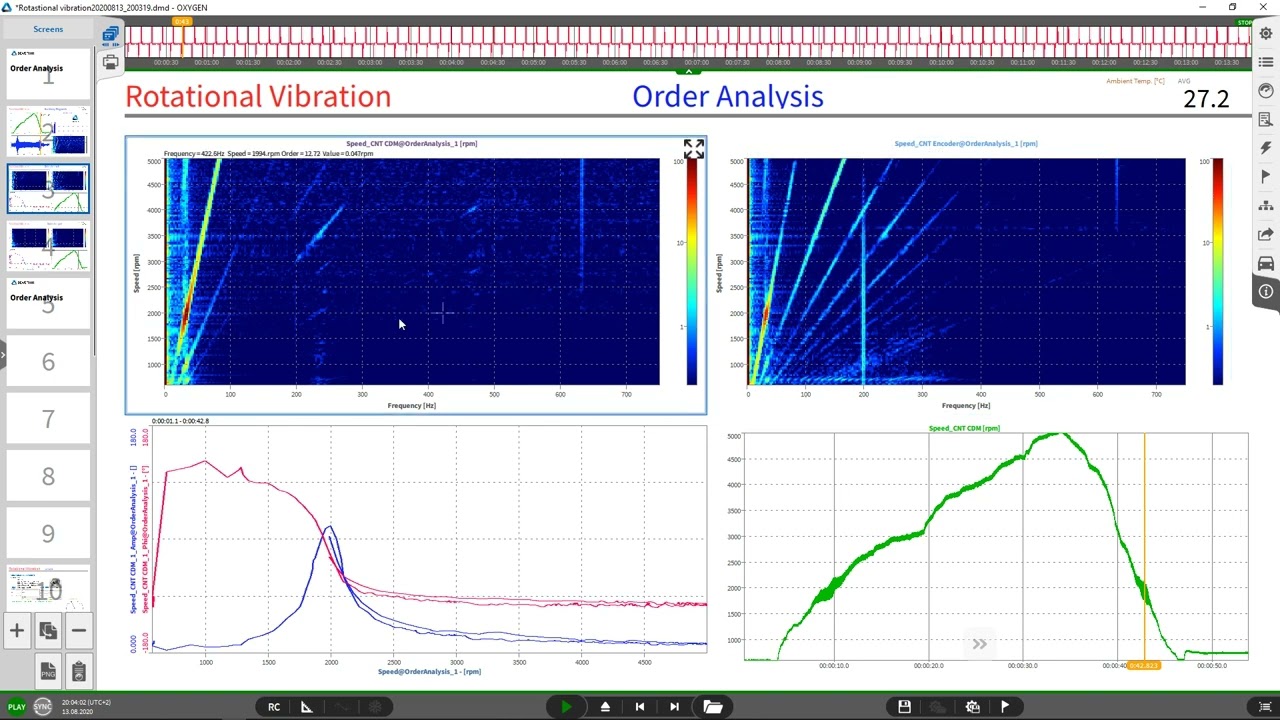Save file with floppy disk icon
This screenshot has height=720, width=1280.
pos(904,707)
